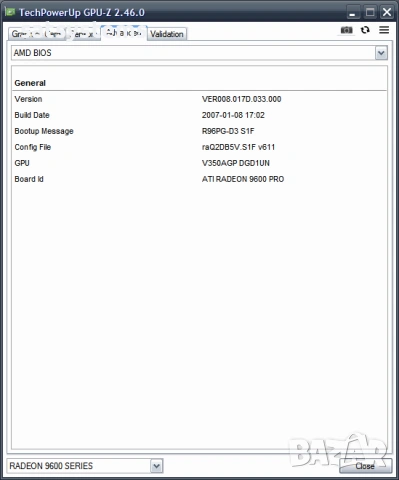Open the Validation tab

click(x=167, y=34)
